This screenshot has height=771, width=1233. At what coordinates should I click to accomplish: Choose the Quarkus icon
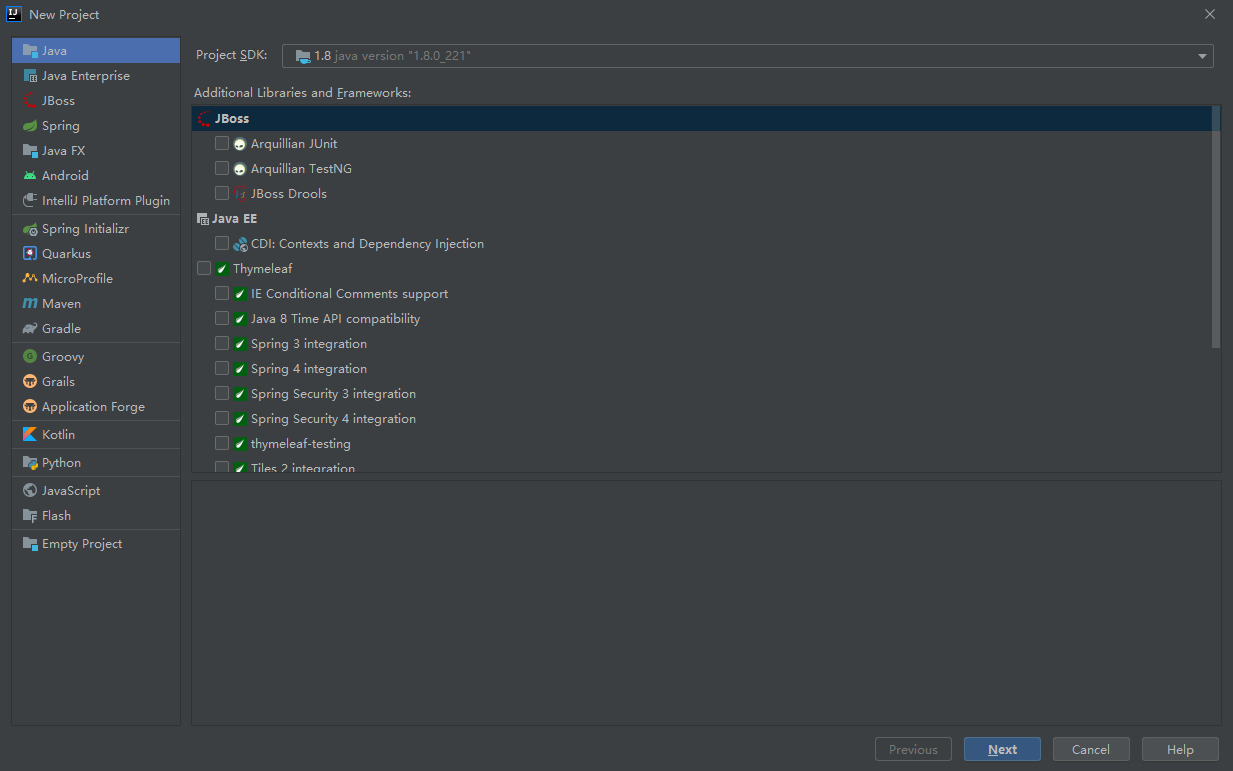point(30,254)
